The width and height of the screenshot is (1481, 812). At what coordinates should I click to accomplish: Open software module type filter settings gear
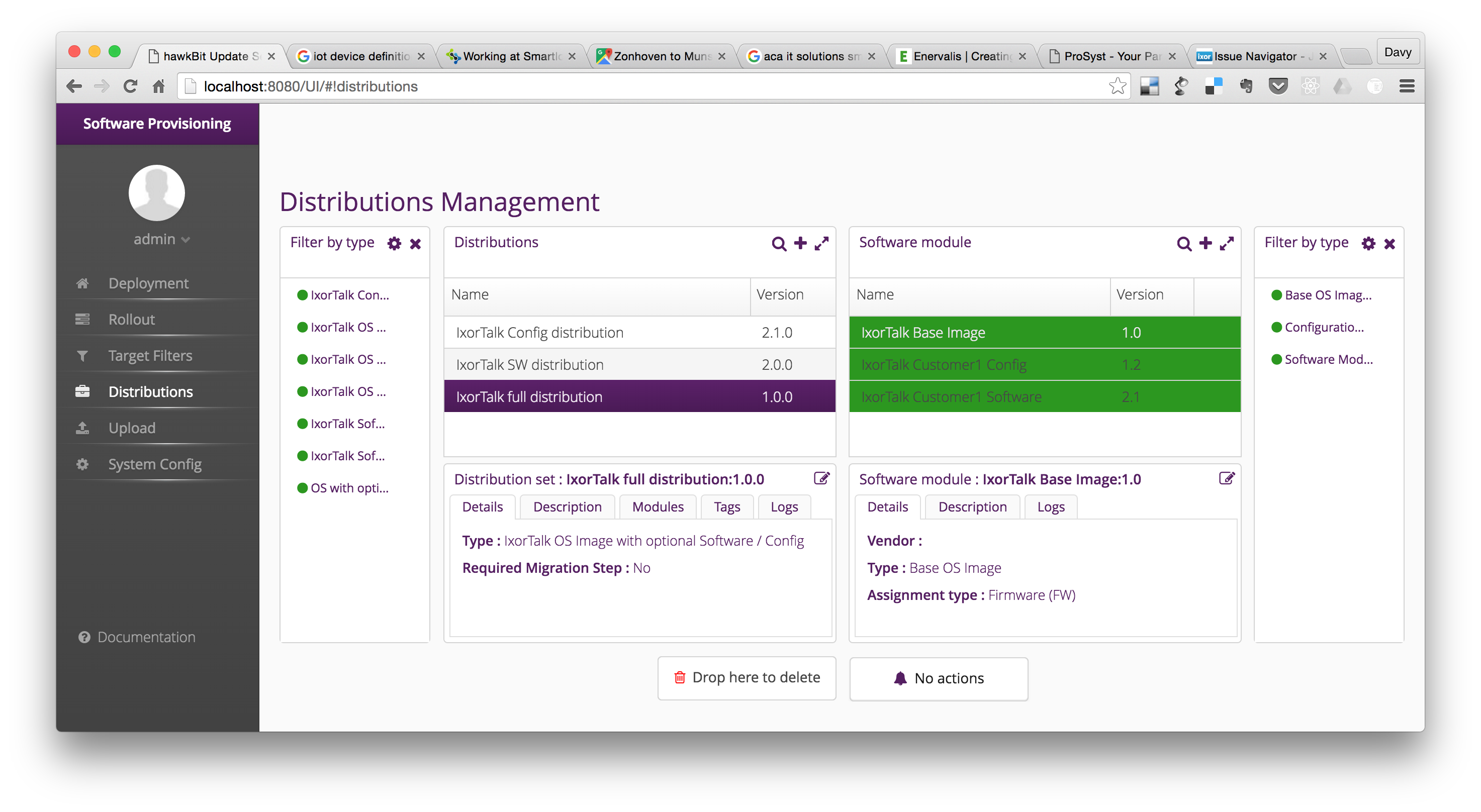(1368, 244)
